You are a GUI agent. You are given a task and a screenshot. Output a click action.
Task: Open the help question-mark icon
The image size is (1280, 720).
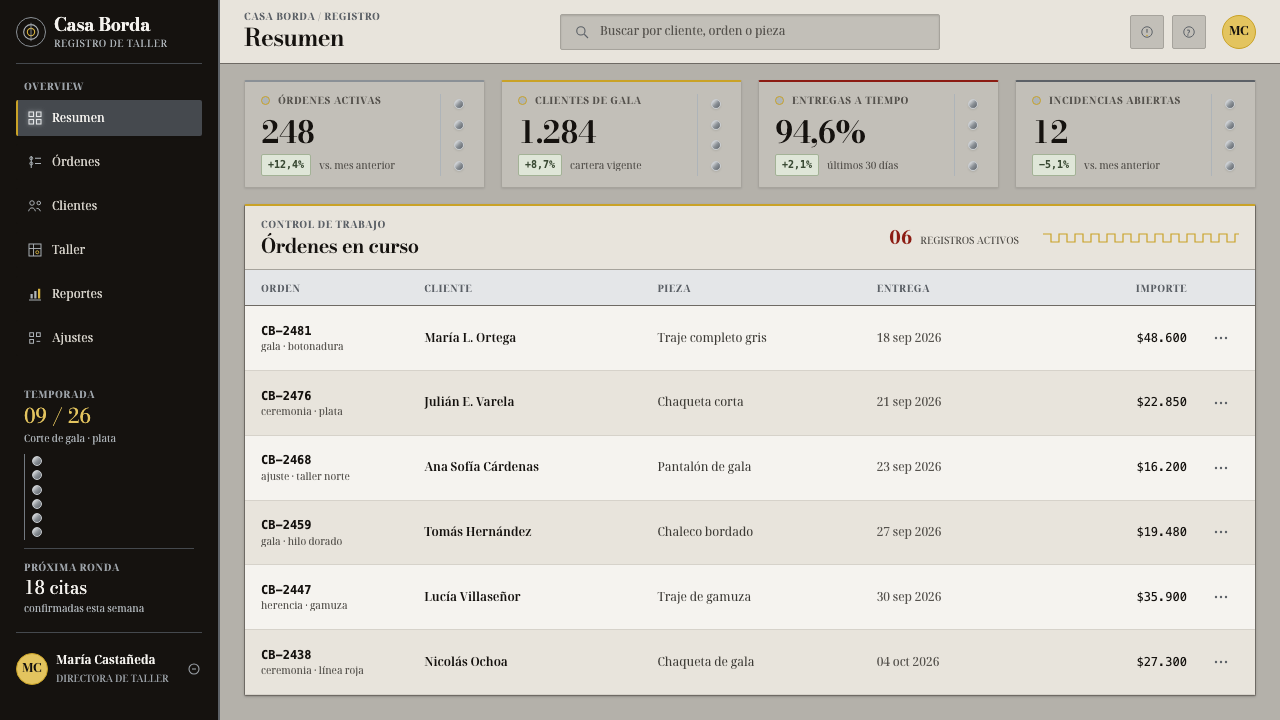point(1189,32)
